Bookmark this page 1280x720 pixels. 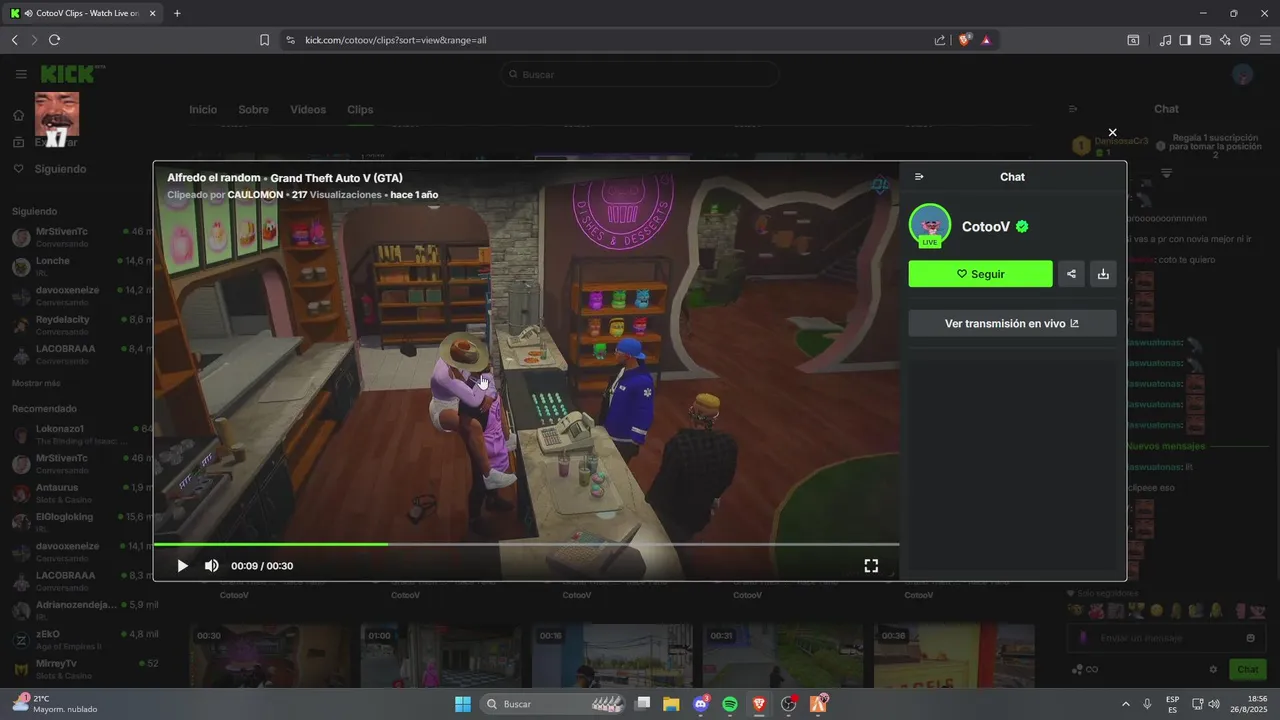tap(264, 40)
